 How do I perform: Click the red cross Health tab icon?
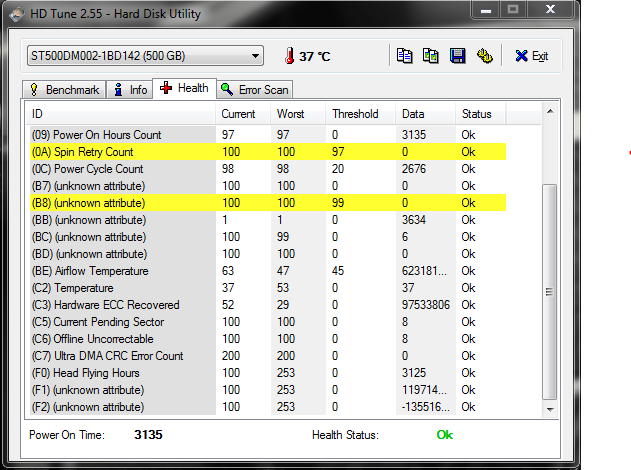click(x=166, y=88)
